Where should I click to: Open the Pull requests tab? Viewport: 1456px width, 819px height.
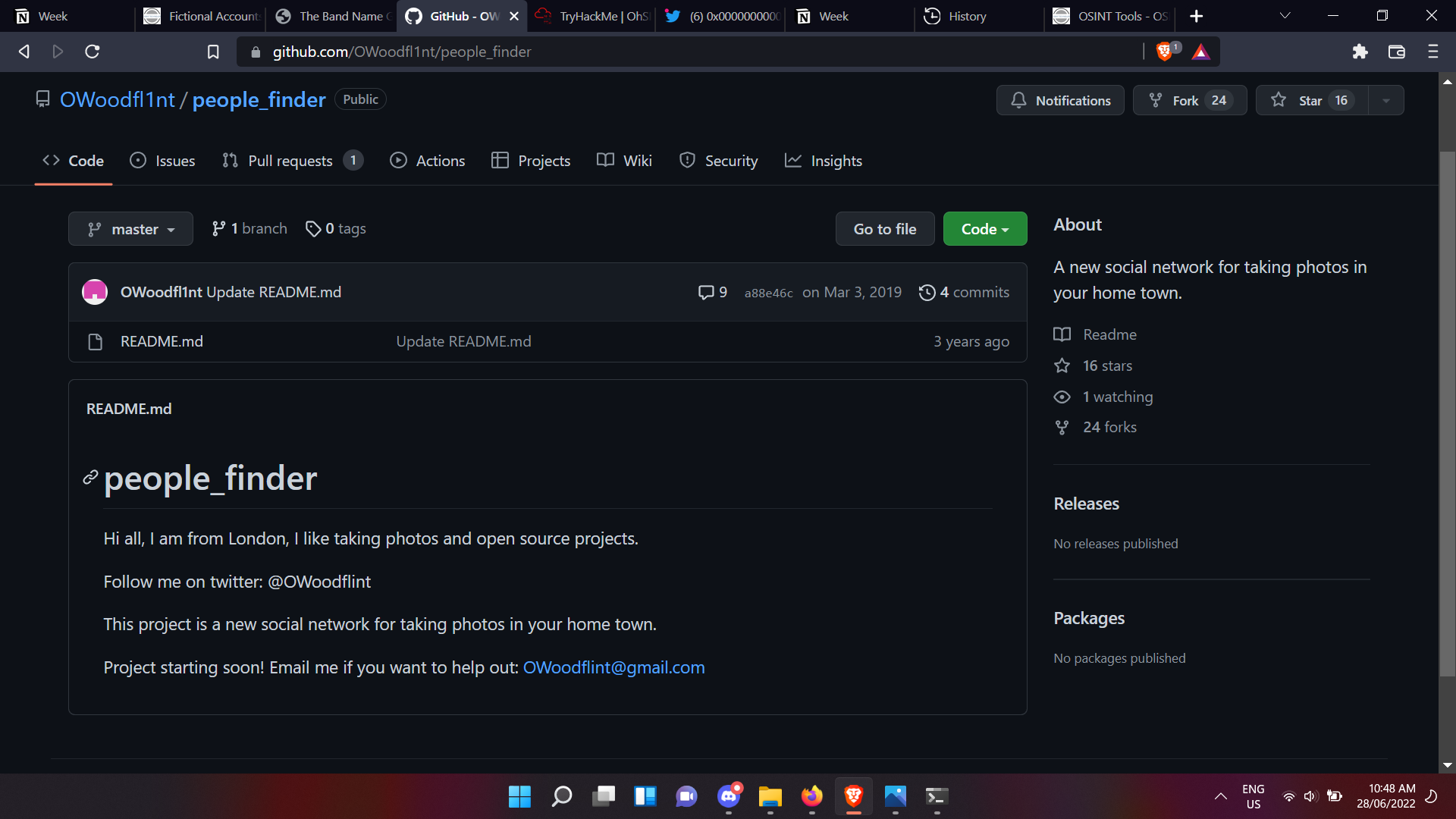click(x=292, y=161)
